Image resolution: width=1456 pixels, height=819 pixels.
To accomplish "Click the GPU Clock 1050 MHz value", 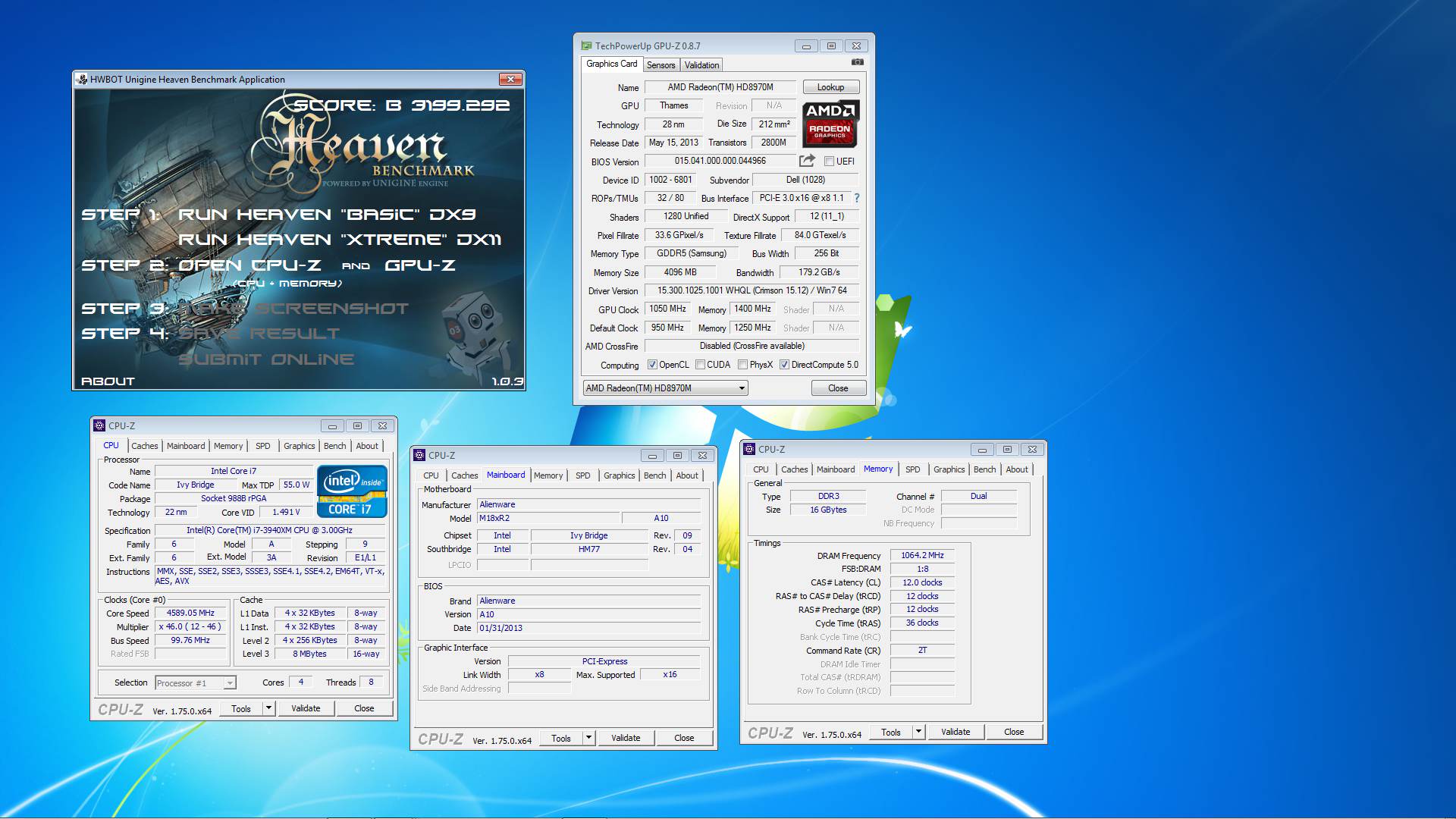I will tap(667, 309).
